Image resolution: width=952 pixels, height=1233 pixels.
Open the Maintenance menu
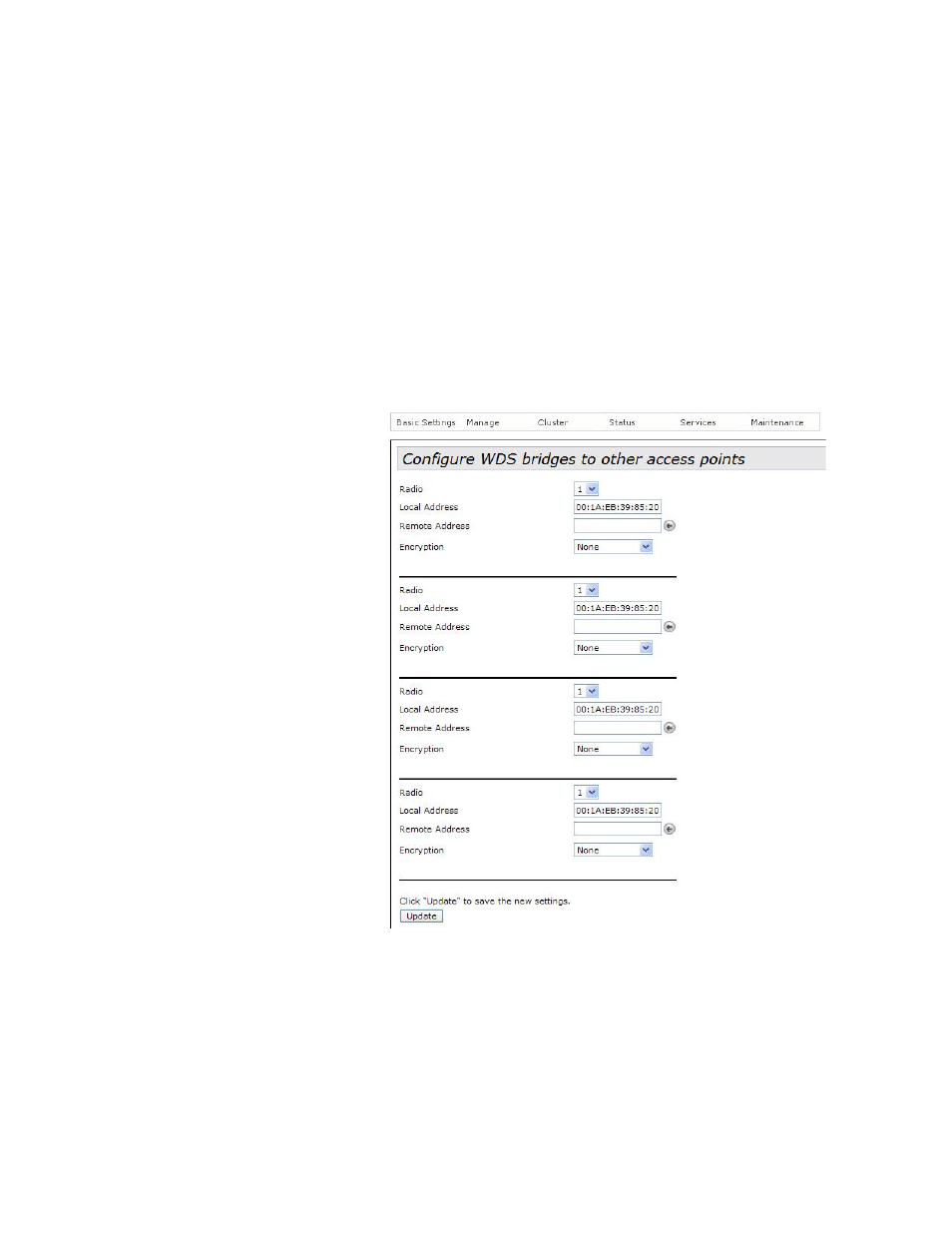pyautogui.click(x=777, y=422)
